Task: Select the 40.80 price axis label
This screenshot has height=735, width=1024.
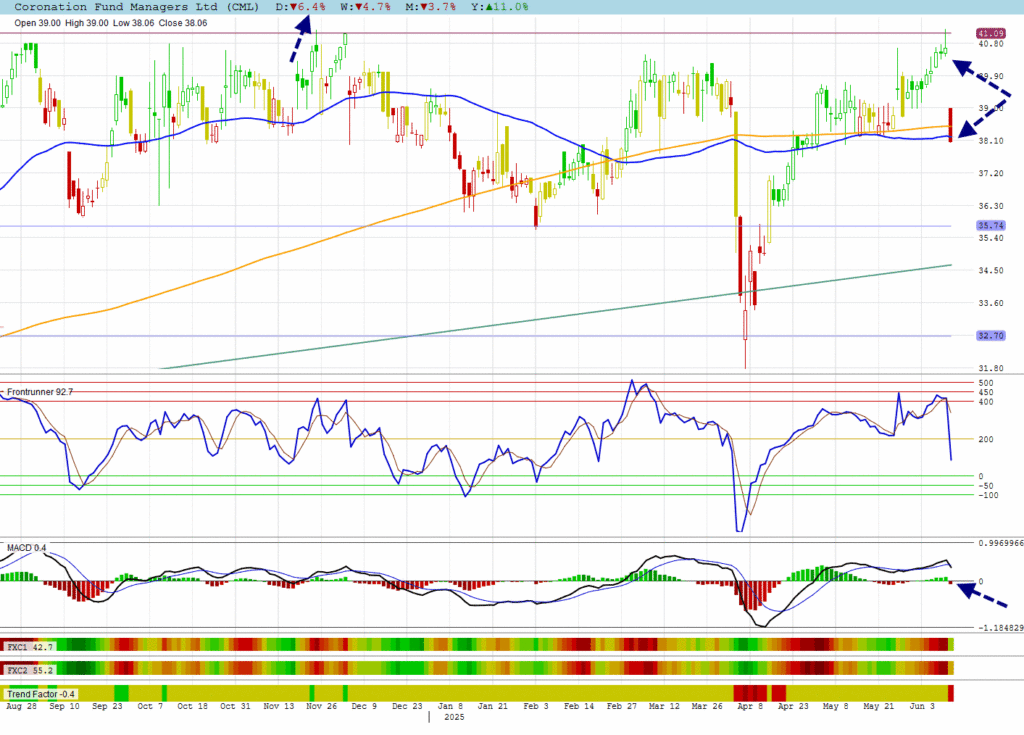Action: pos(991,44)
